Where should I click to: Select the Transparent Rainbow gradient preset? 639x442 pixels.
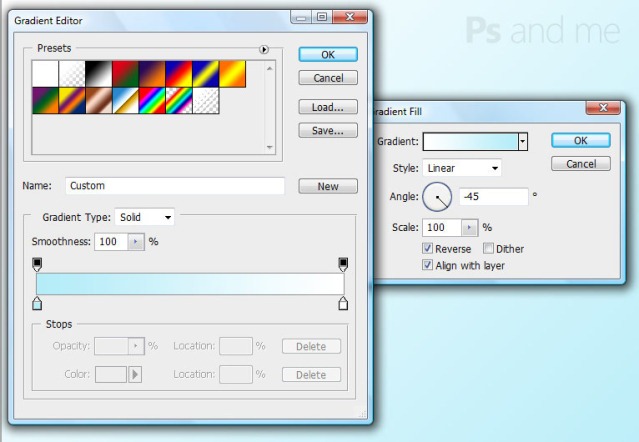pos(179,100)
